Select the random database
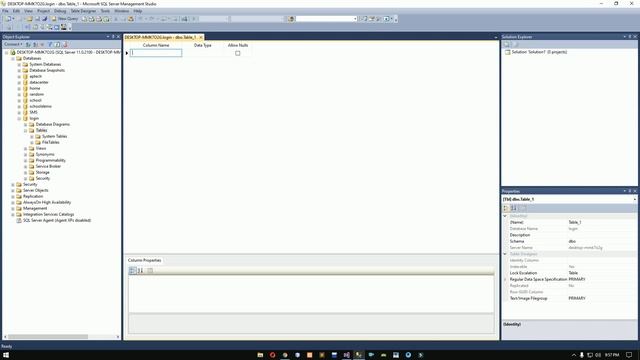The width and height of the screenshot is (640, 360). [36, 94]
